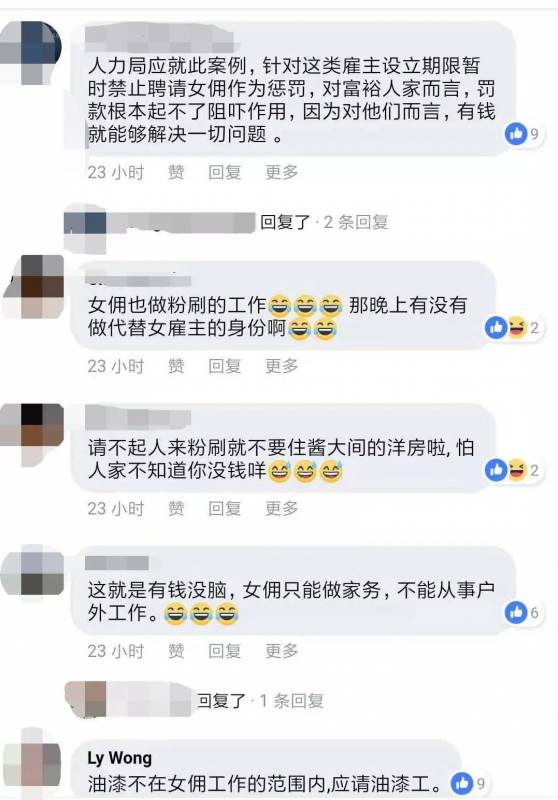Like the 人力局 comment with 赞
Viewport: 558px width, 800px height.
[x=176, y=172]
